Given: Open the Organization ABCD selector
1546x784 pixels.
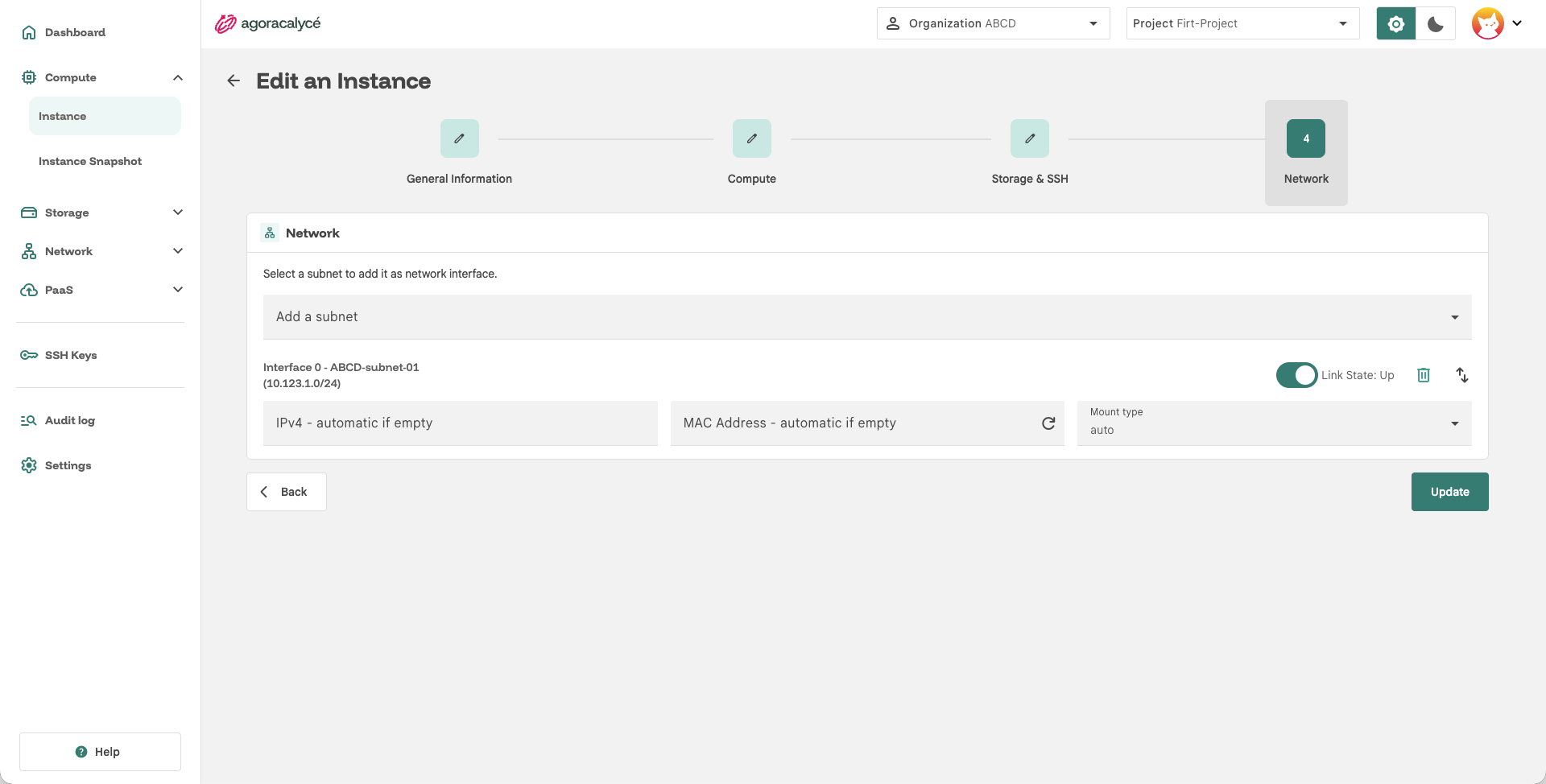Looking at the screenshot, I should pos(994,23).
